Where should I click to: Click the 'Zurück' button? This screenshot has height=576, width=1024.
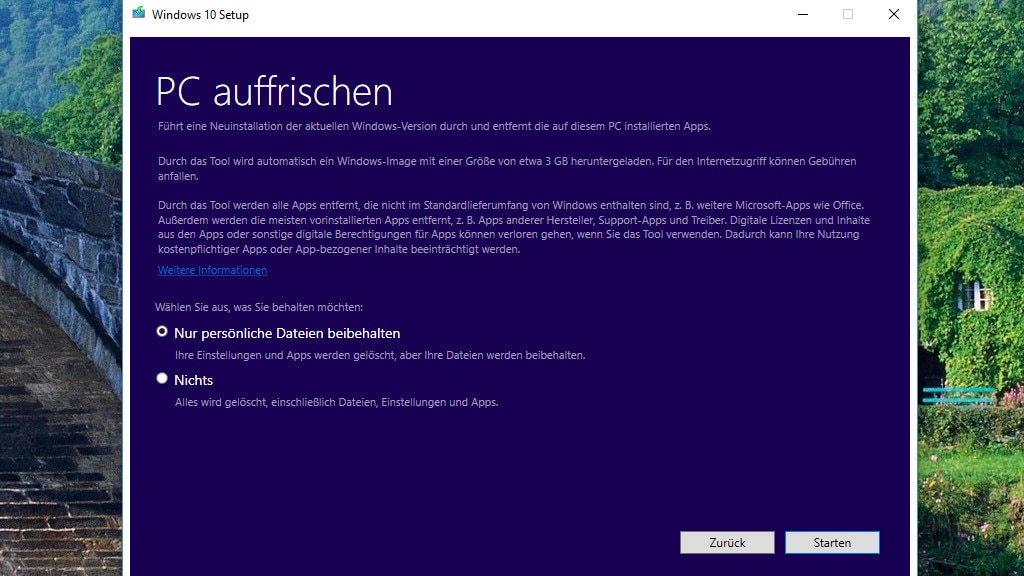(727, 543)
